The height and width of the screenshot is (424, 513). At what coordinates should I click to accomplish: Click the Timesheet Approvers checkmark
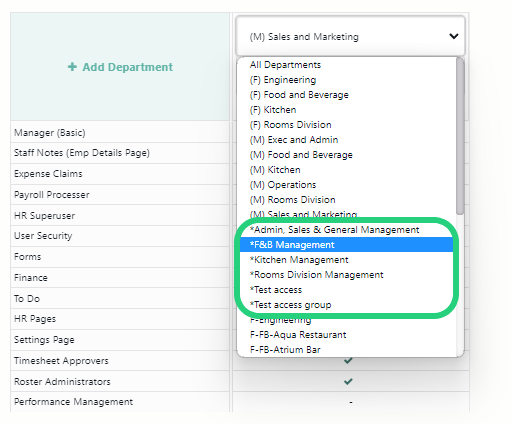point(348,361)
